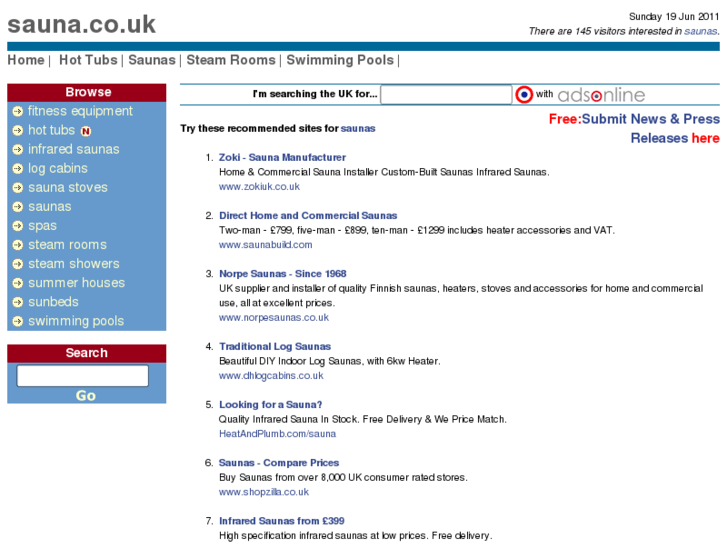Click the arrow icon beside spas
727x545 pixels.
point(18,225)
